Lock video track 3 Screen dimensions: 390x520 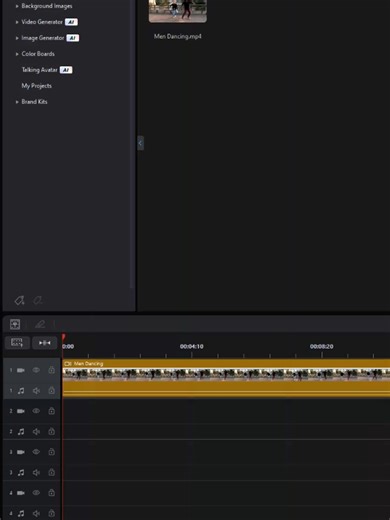51,452
